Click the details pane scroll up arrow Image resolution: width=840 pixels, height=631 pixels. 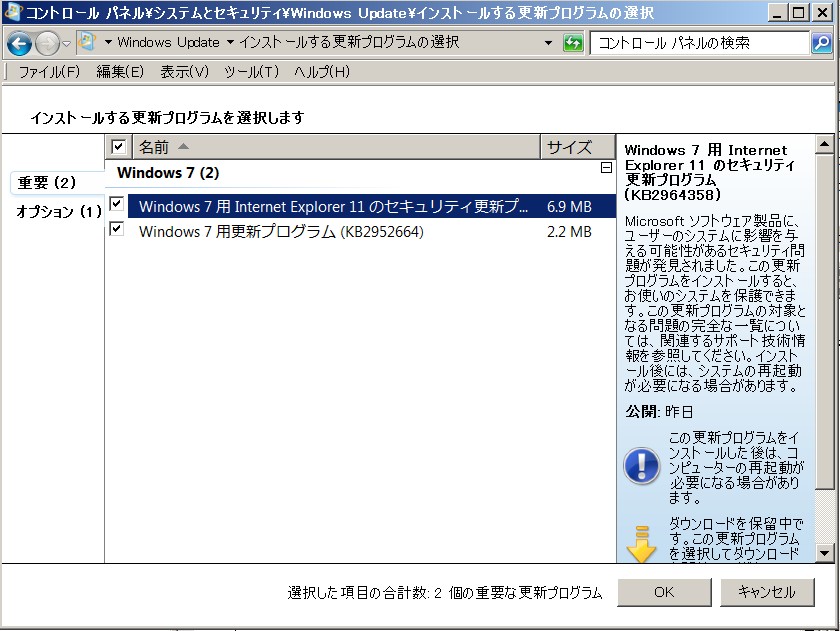824,144
